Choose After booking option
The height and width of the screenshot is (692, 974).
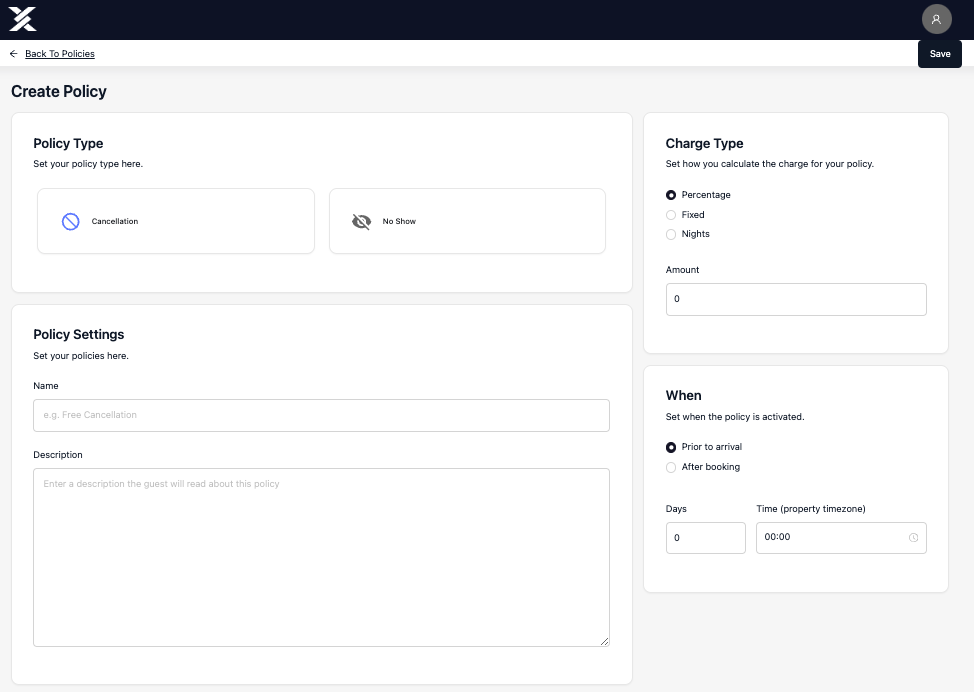pyautogui.click(x=671, y=467)
